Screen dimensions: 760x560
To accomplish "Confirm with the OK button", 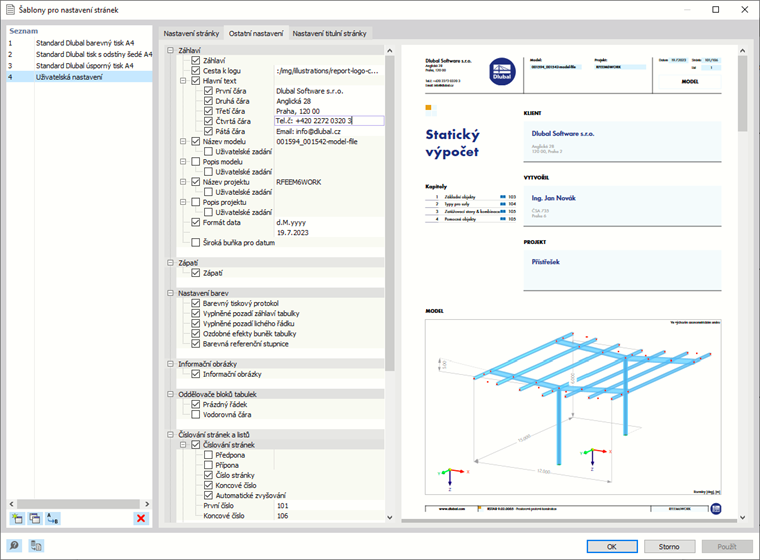I will click(612, 546).
